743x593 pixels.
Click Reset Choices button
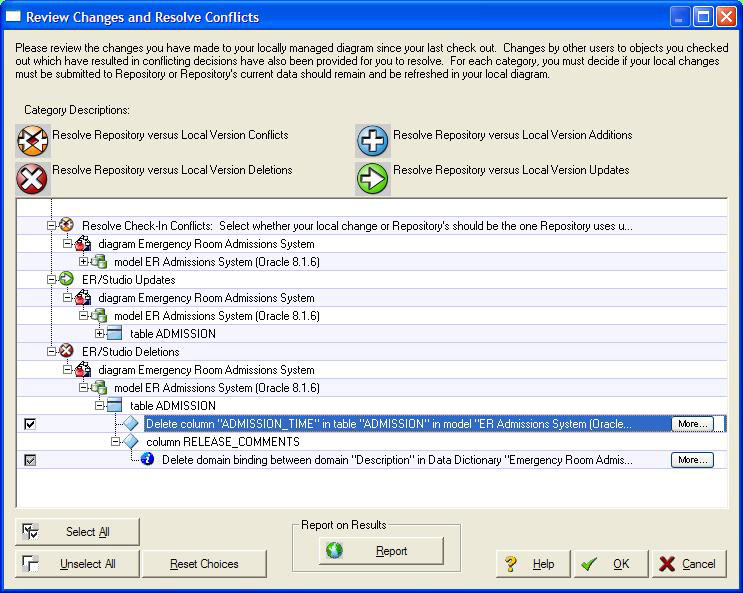[x=204, y=564]
